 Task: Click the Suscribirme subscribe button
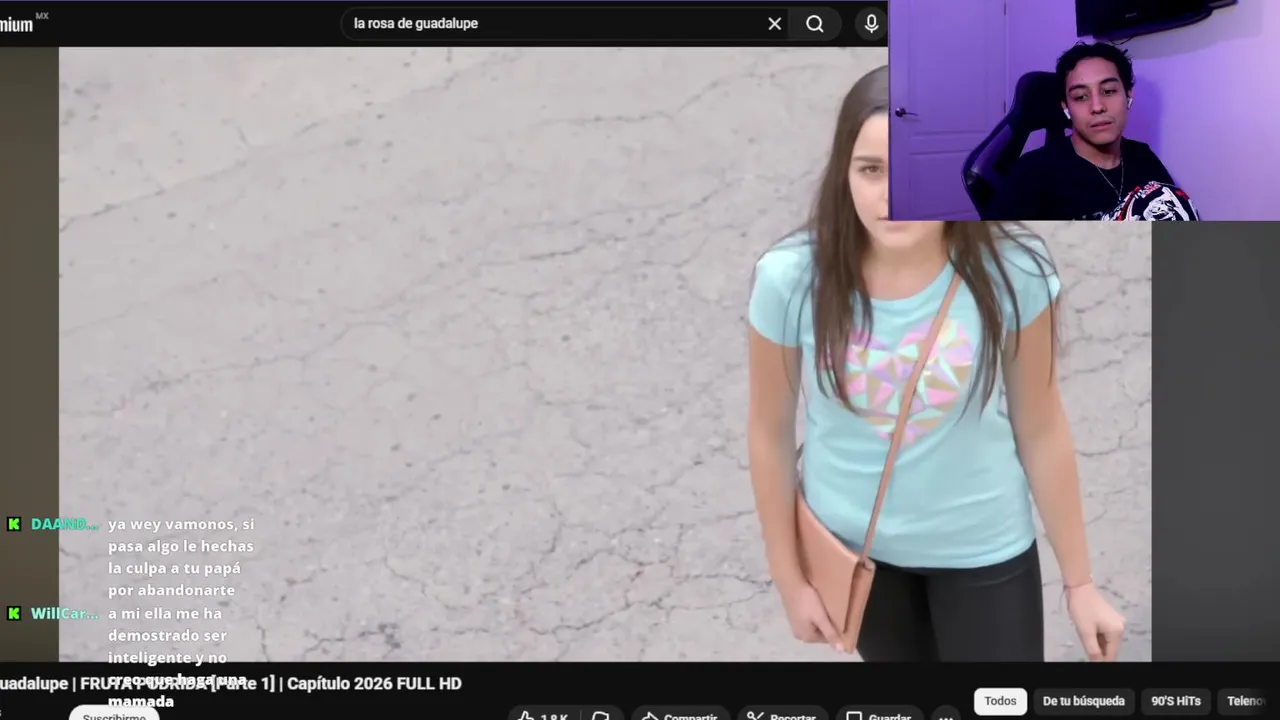tap(114, 714)
